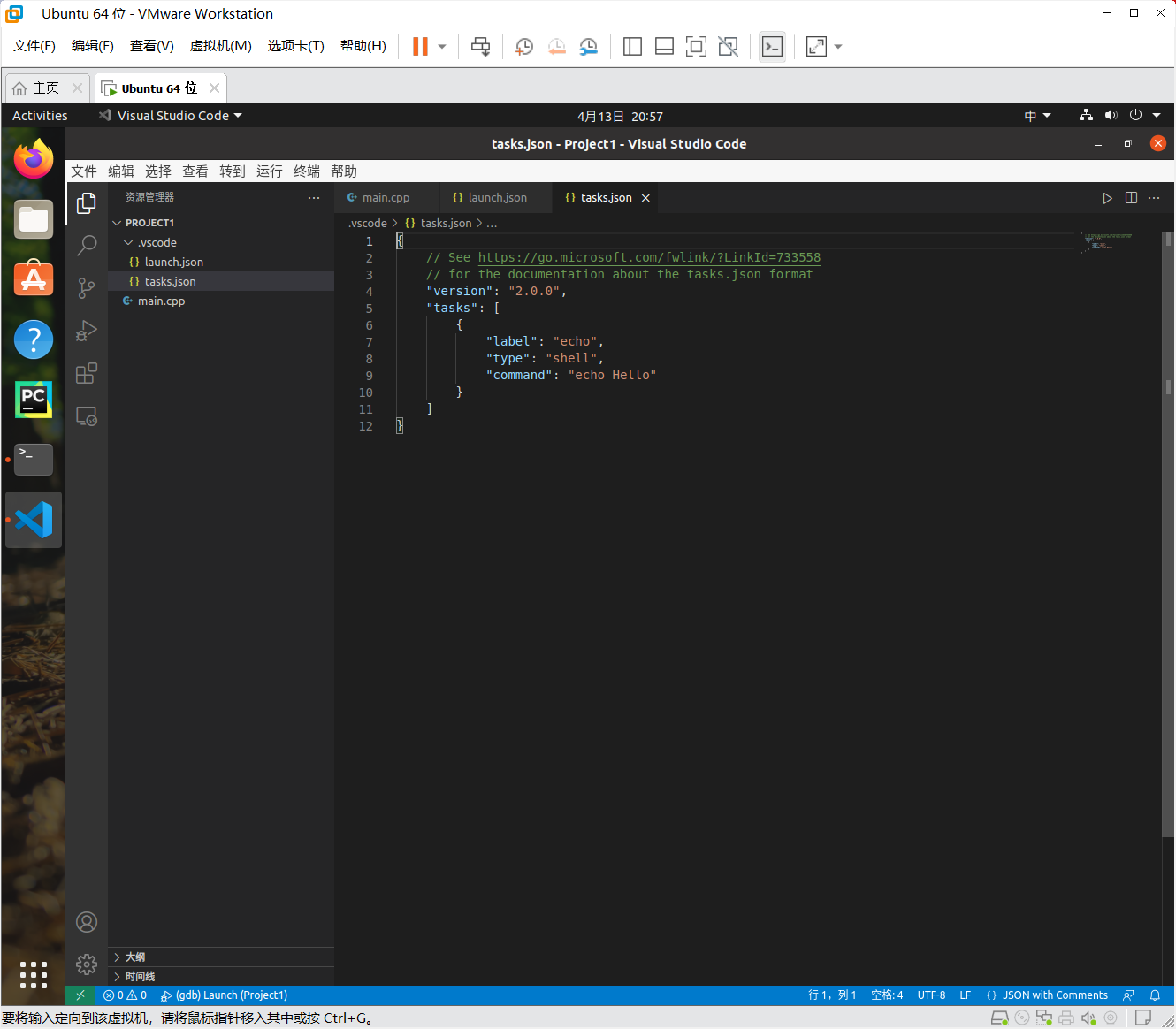The width and height of the screenshot is (1176, 1029).
Task: Open VMware 虚拟机(M) menu
Action: click(x=221, y=46)
